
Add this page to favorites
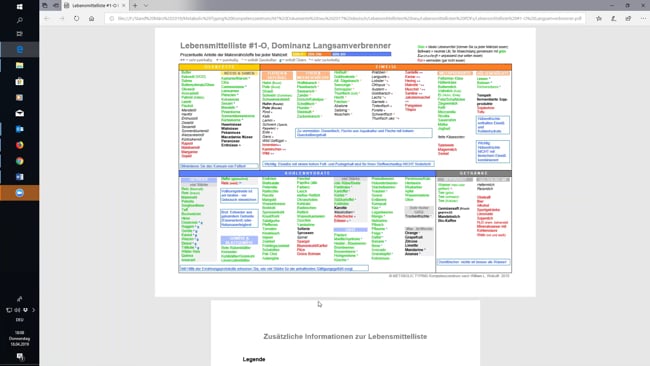click(599, 19)
